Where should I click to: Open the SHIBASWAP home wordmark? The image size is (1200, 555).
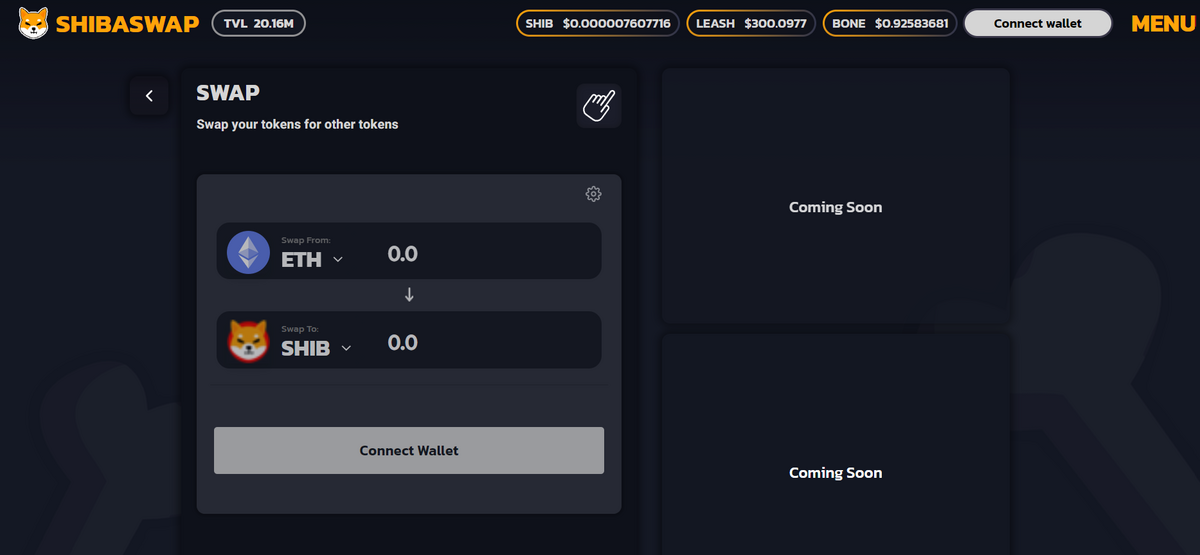click(x=128, y=24)
